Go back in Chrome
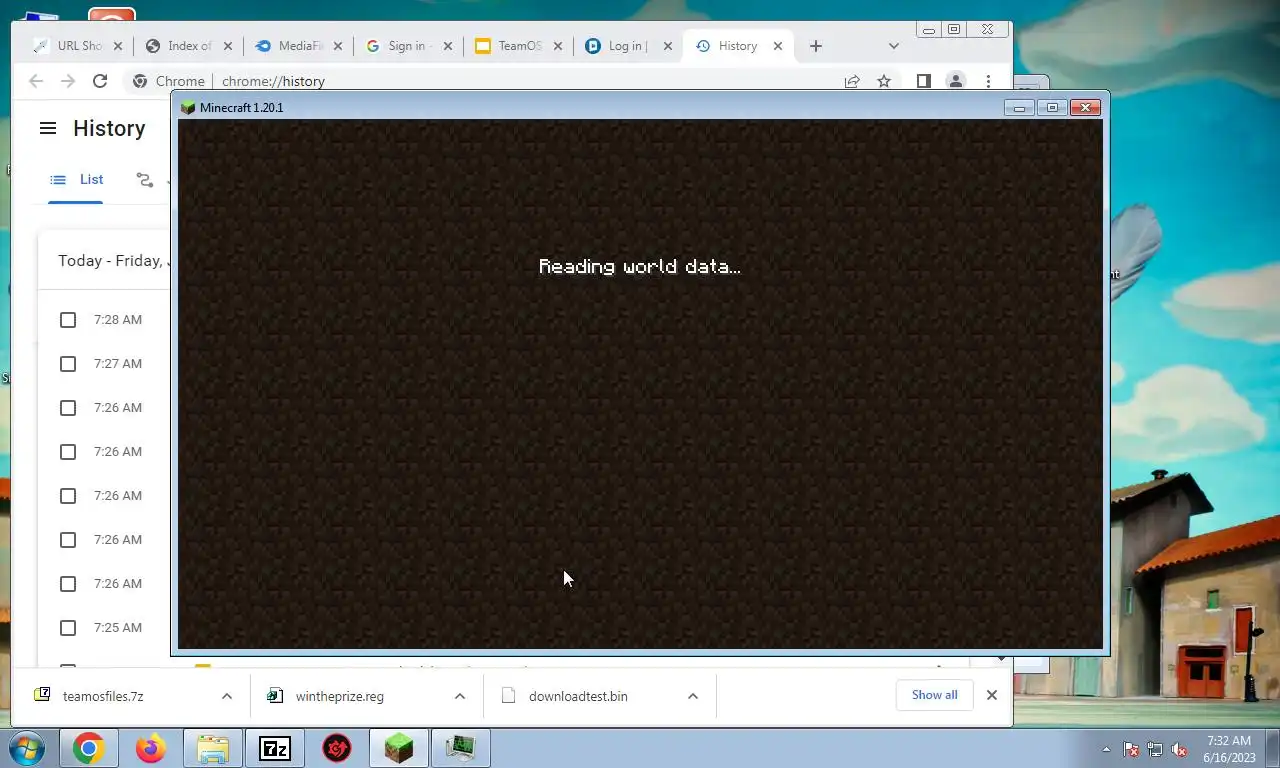The image size is (1280, 768). pos(36,81)
